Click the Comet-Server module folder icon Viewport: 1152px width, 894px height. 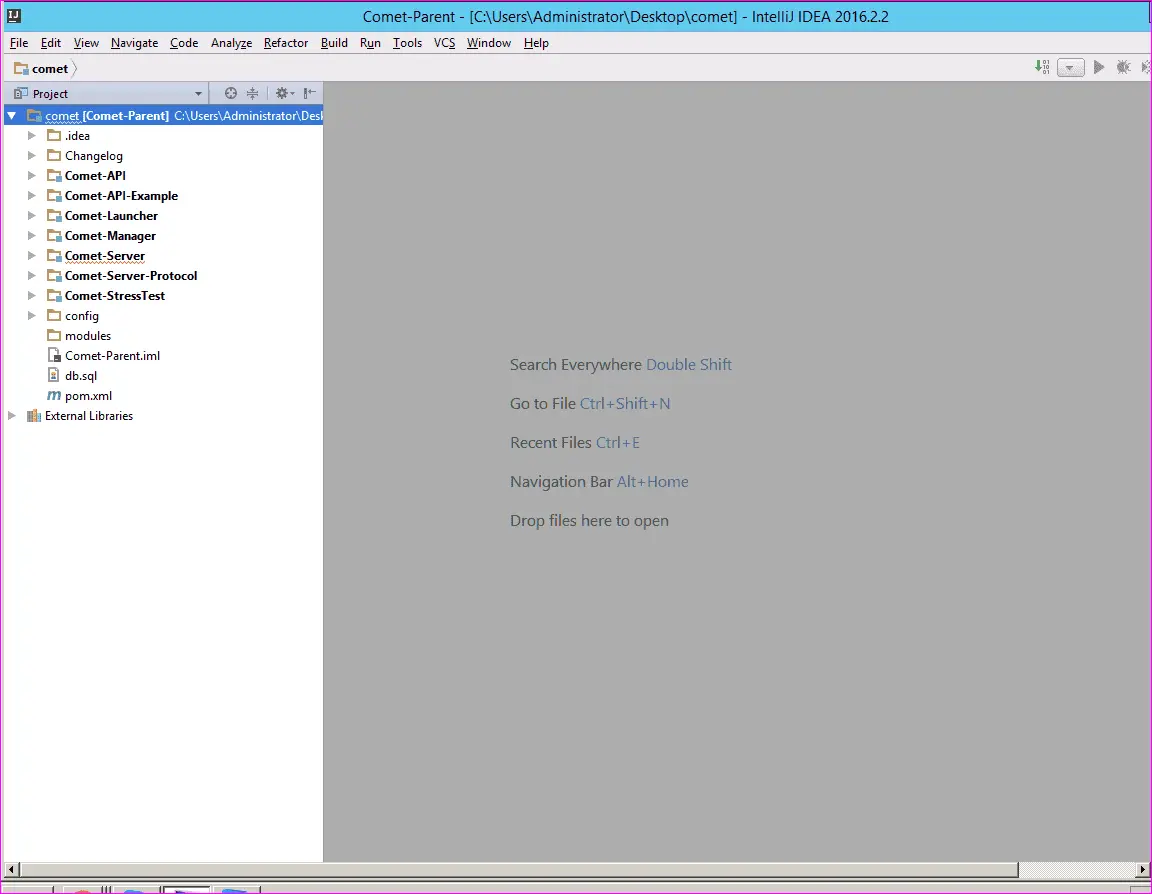tap(54, 256)
